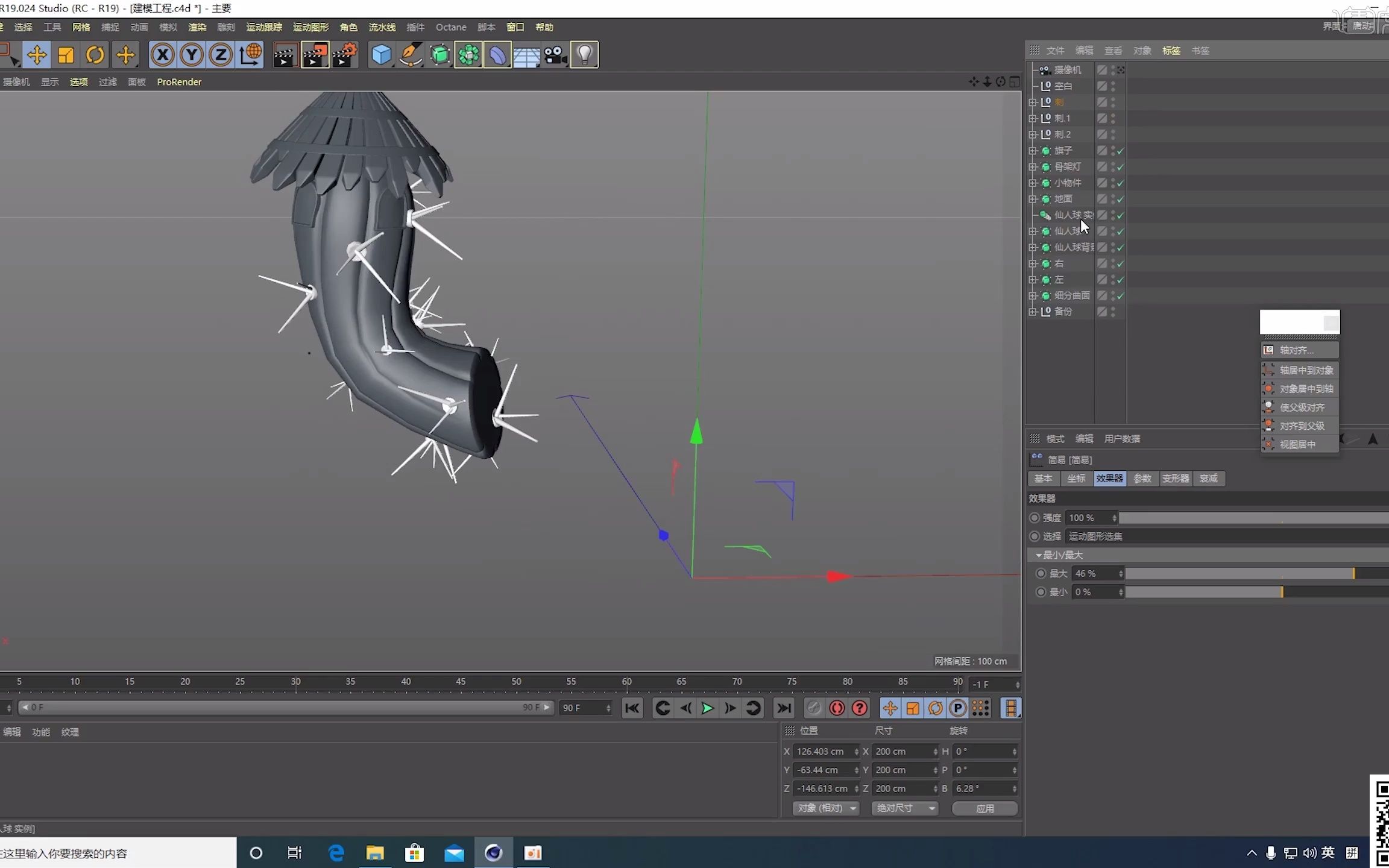The image size is (1389, 868).
Task: Open the 运动图形 menu
Action: pyautogui.click(x=311, y=27)
